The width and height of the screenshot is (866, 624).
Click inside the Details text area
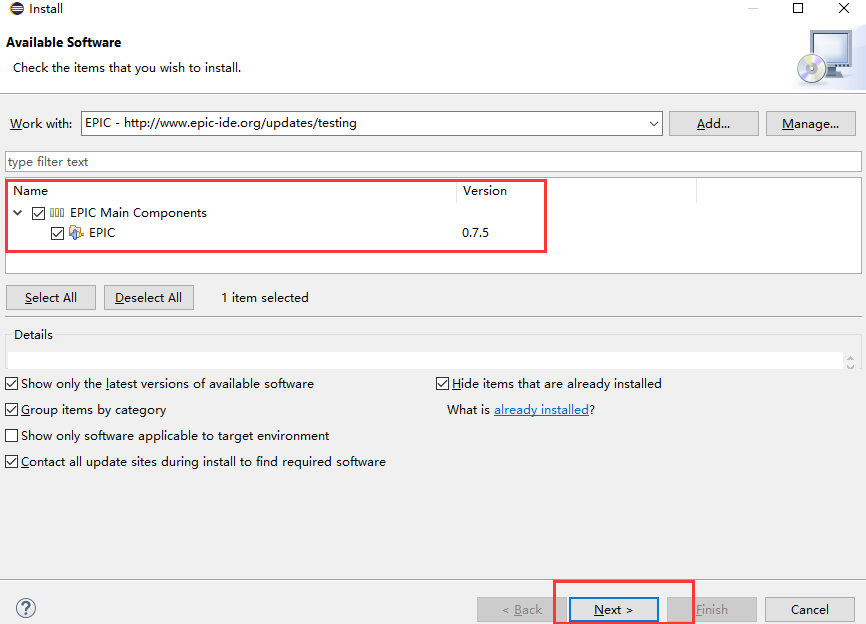tap(425, 360)
